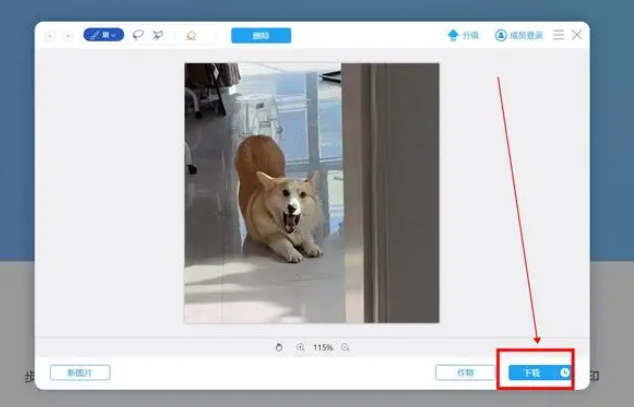Zoom out with the minus magnifier

(345, 347)
